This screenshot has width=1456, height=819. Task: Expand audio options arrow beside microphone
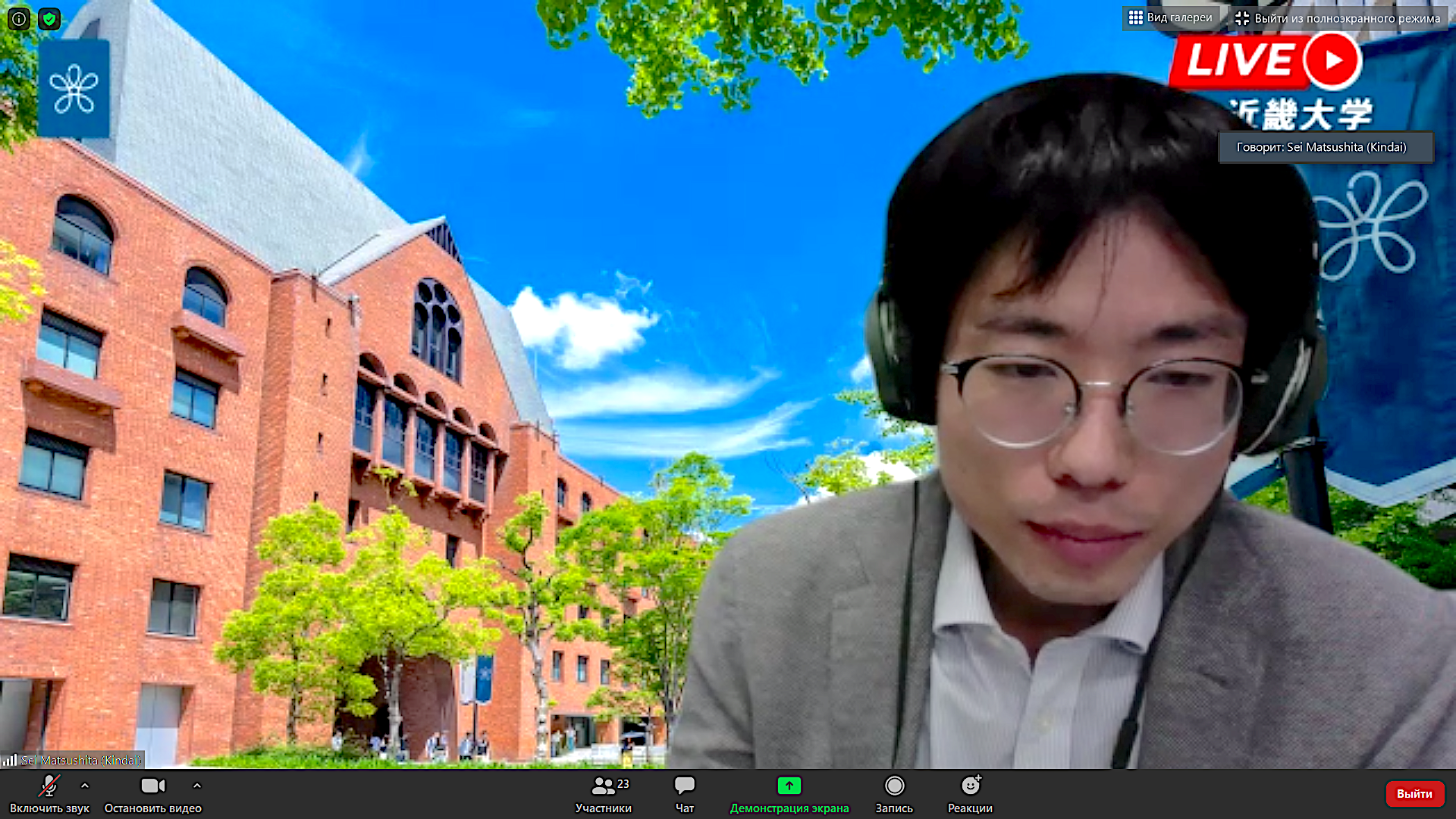(x=85, y=786)
